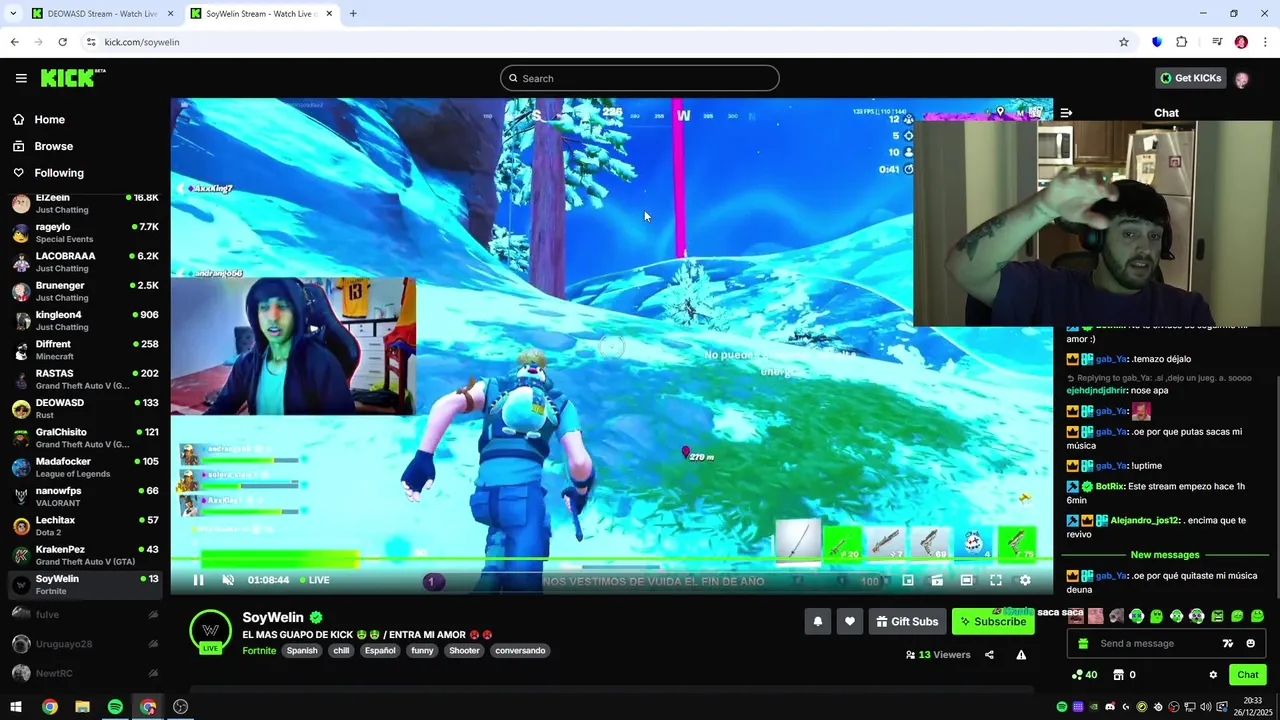Image resolution: width=1280 pixels, height=720 pixels.
Task: Collapse the chat panel arrow
Action: click(1066, 113)
